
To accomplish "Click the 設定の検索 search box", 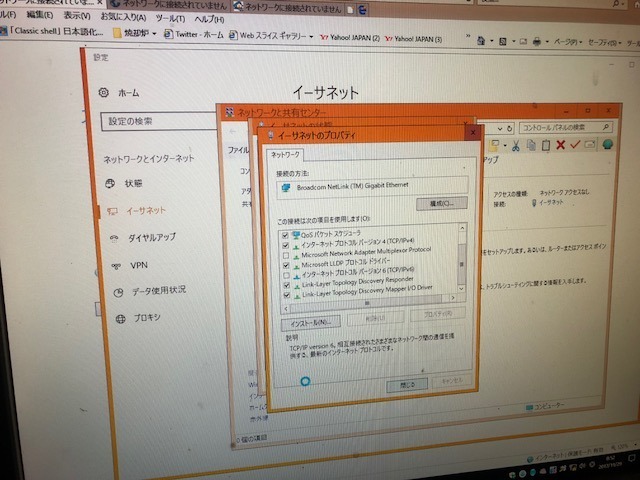I will tap(158, 121).
